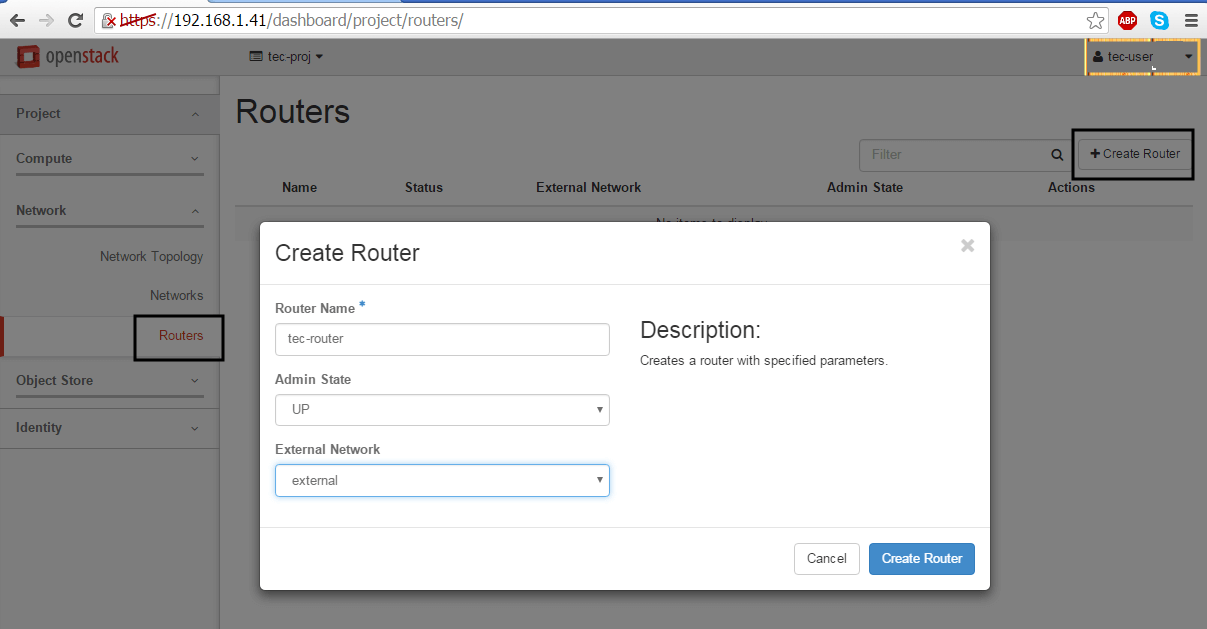The width and height of the screenshot is (1207, 629).
Task: Close the Create Router dialog via X
Action: coord(967,246)
